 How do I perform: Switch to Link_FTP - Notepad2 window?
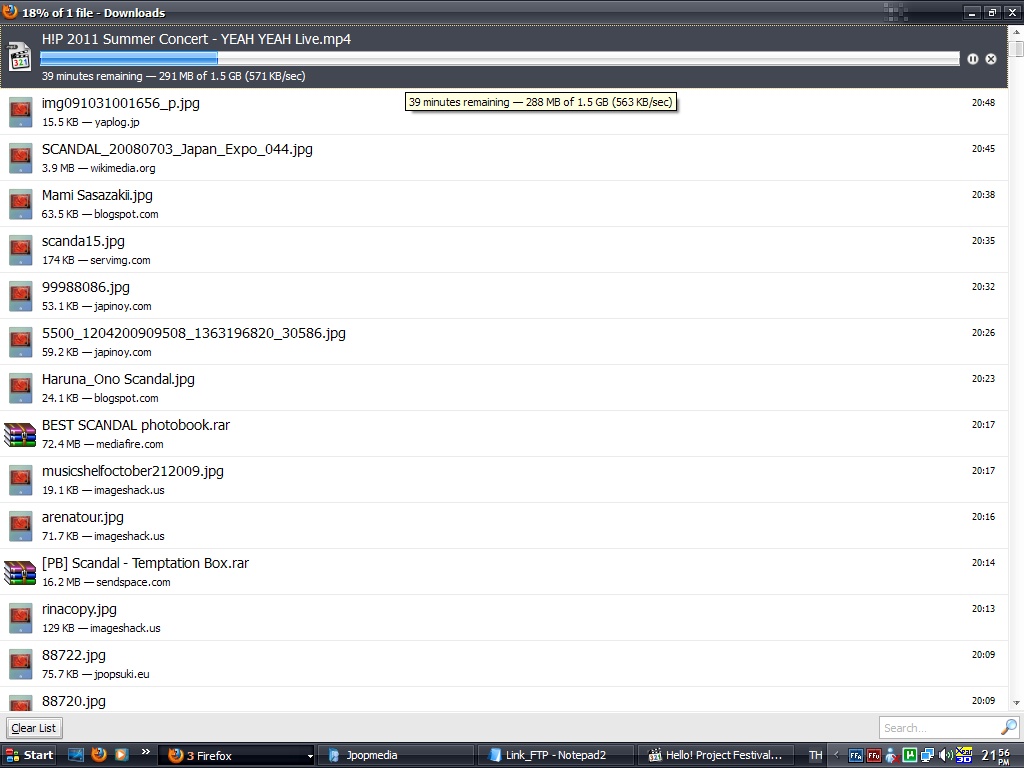pyautogui.click(x=557, y=756)
